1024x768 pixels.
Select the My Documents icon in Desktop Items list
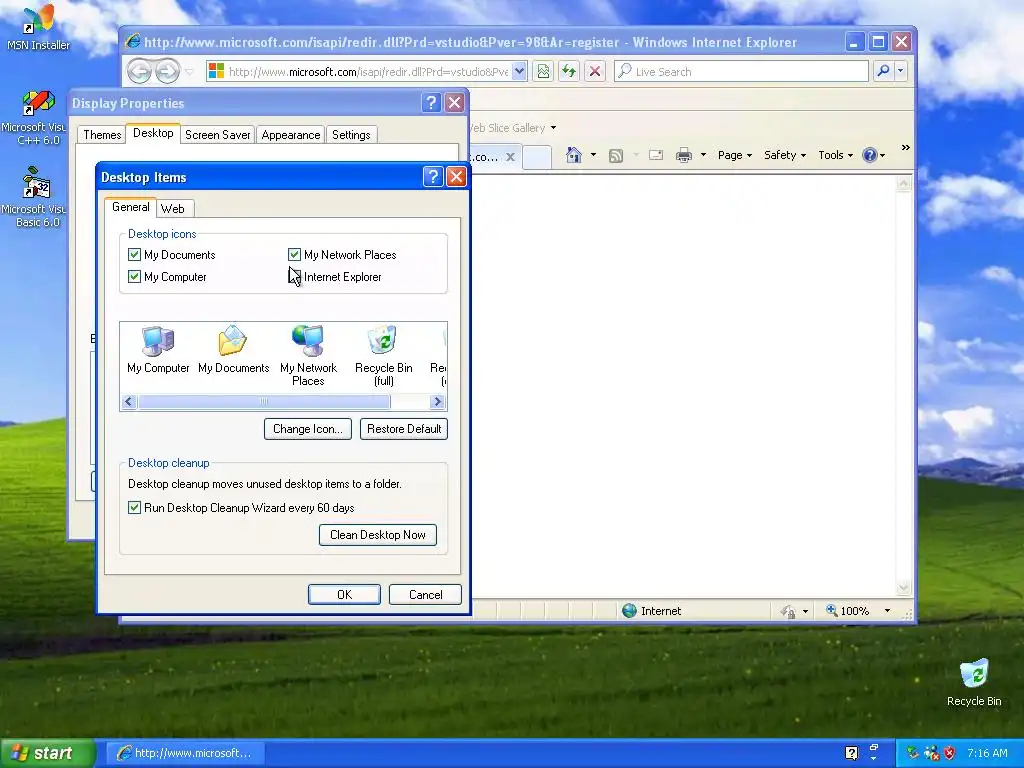point(233,350)
